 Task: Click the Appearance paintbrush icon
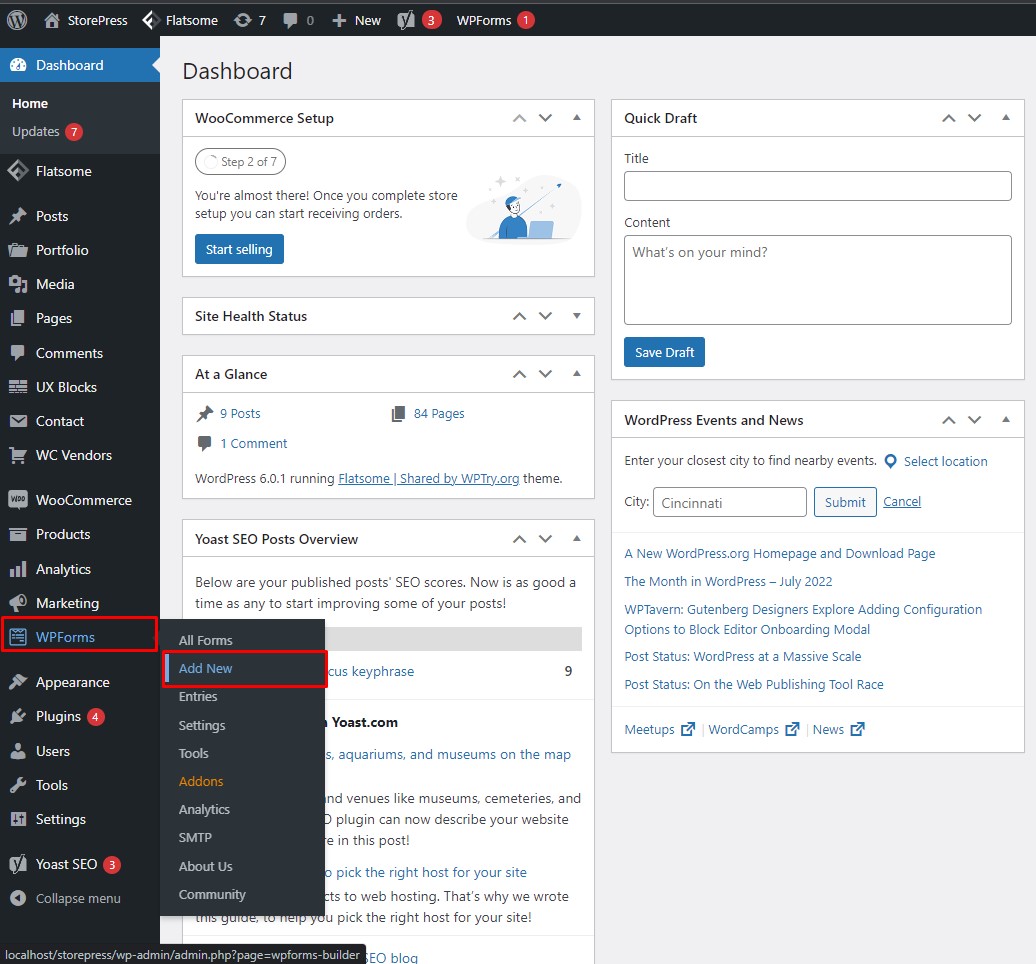tap(18, 682)
